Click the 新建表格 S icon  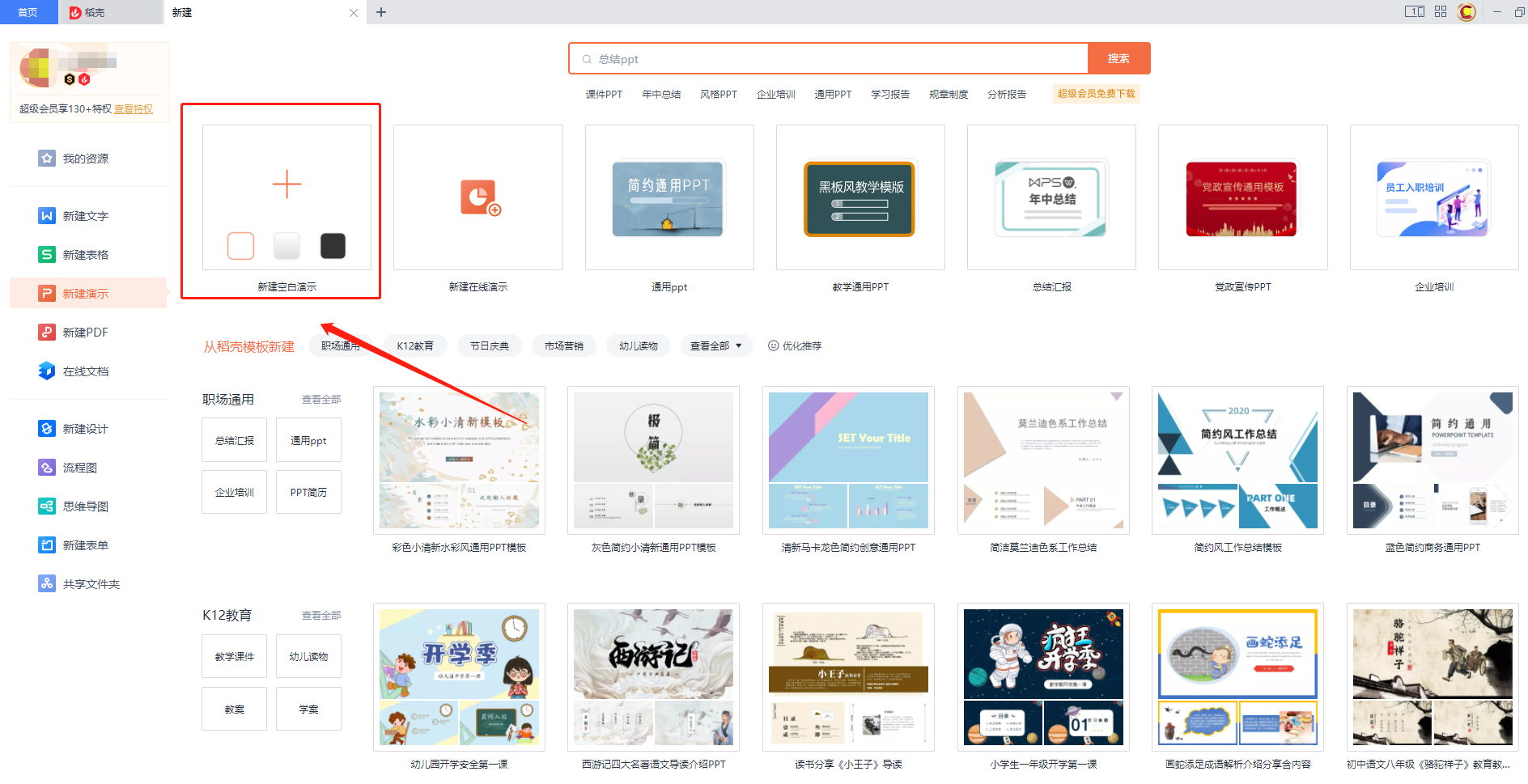pos(47,254)
